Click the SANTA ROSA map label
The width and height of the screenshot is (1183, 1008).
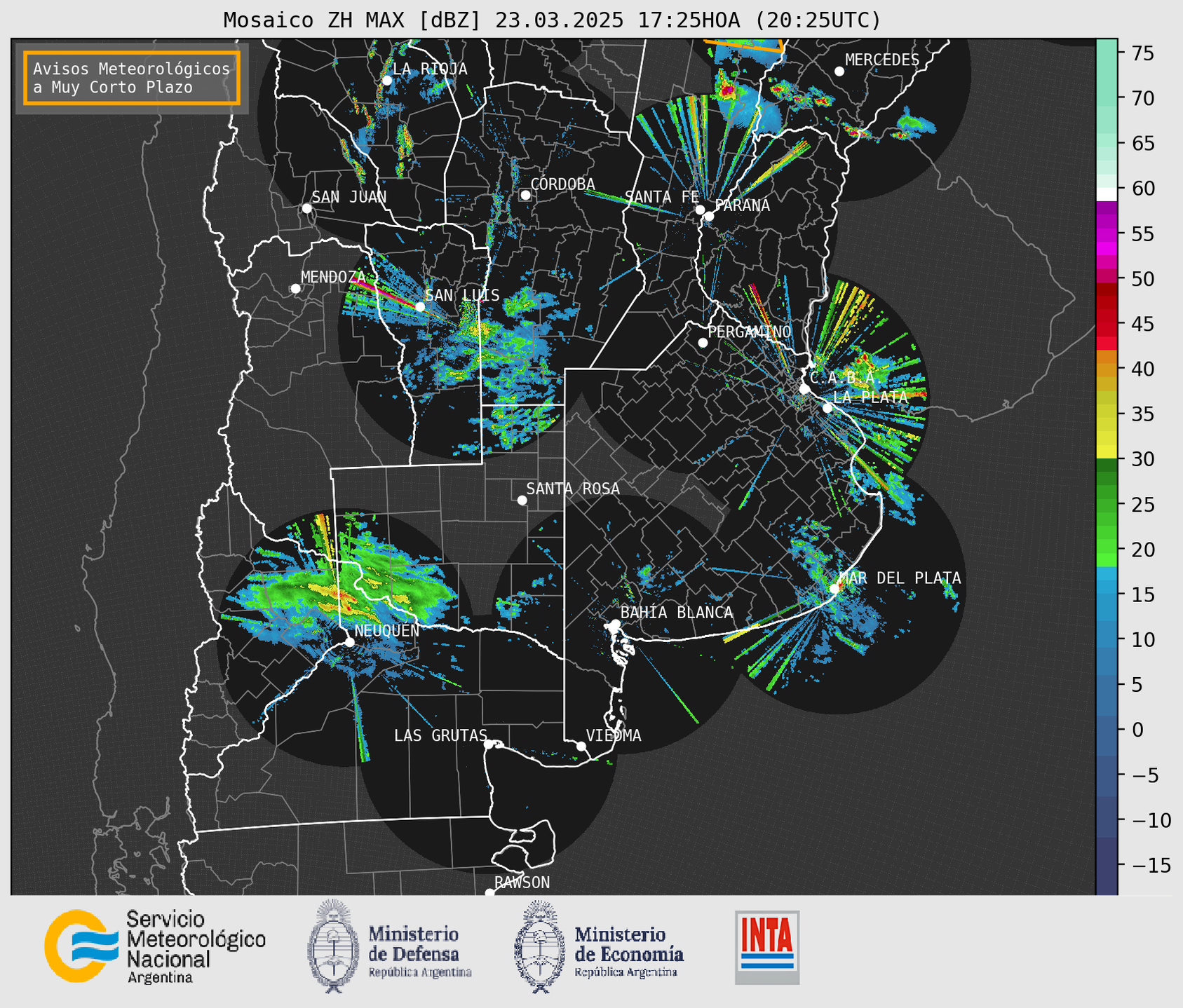(573, 489)
